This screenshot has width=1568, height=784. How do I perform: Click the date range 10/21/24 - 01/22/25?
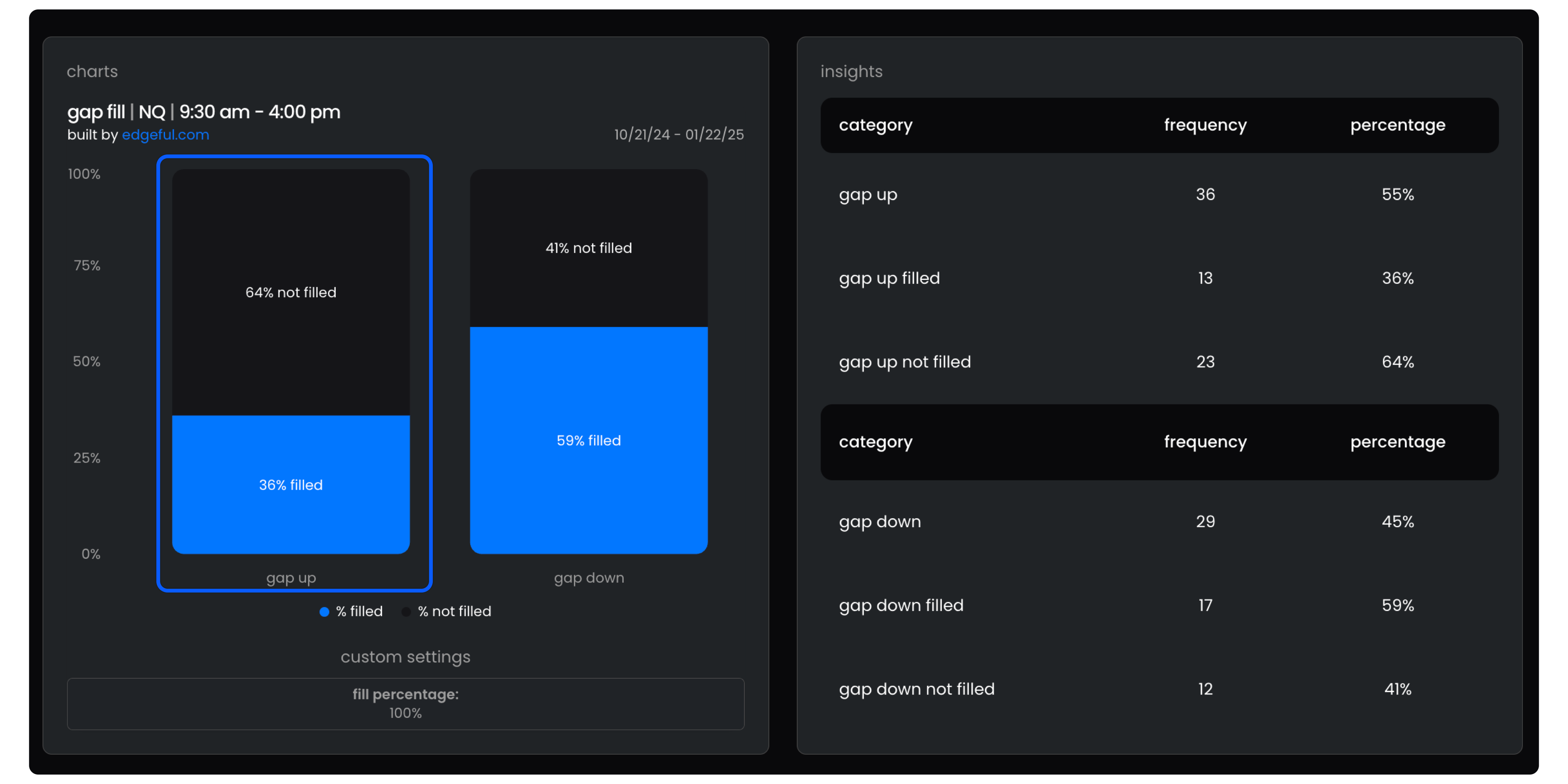pyautogui.click(x=679, y=134)
